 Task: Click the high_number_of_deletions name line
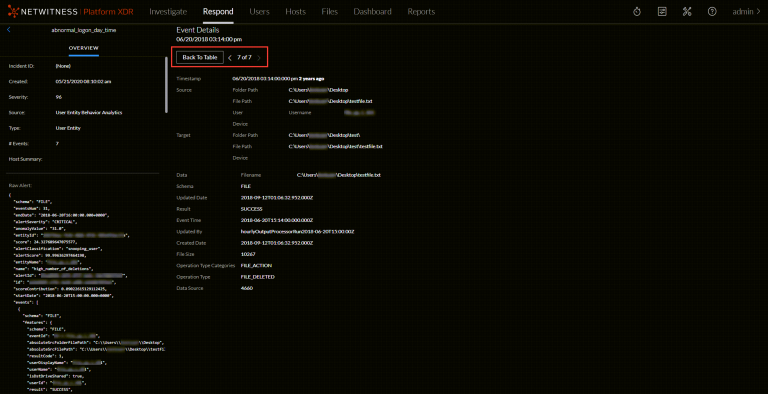(x=53, y=269)
